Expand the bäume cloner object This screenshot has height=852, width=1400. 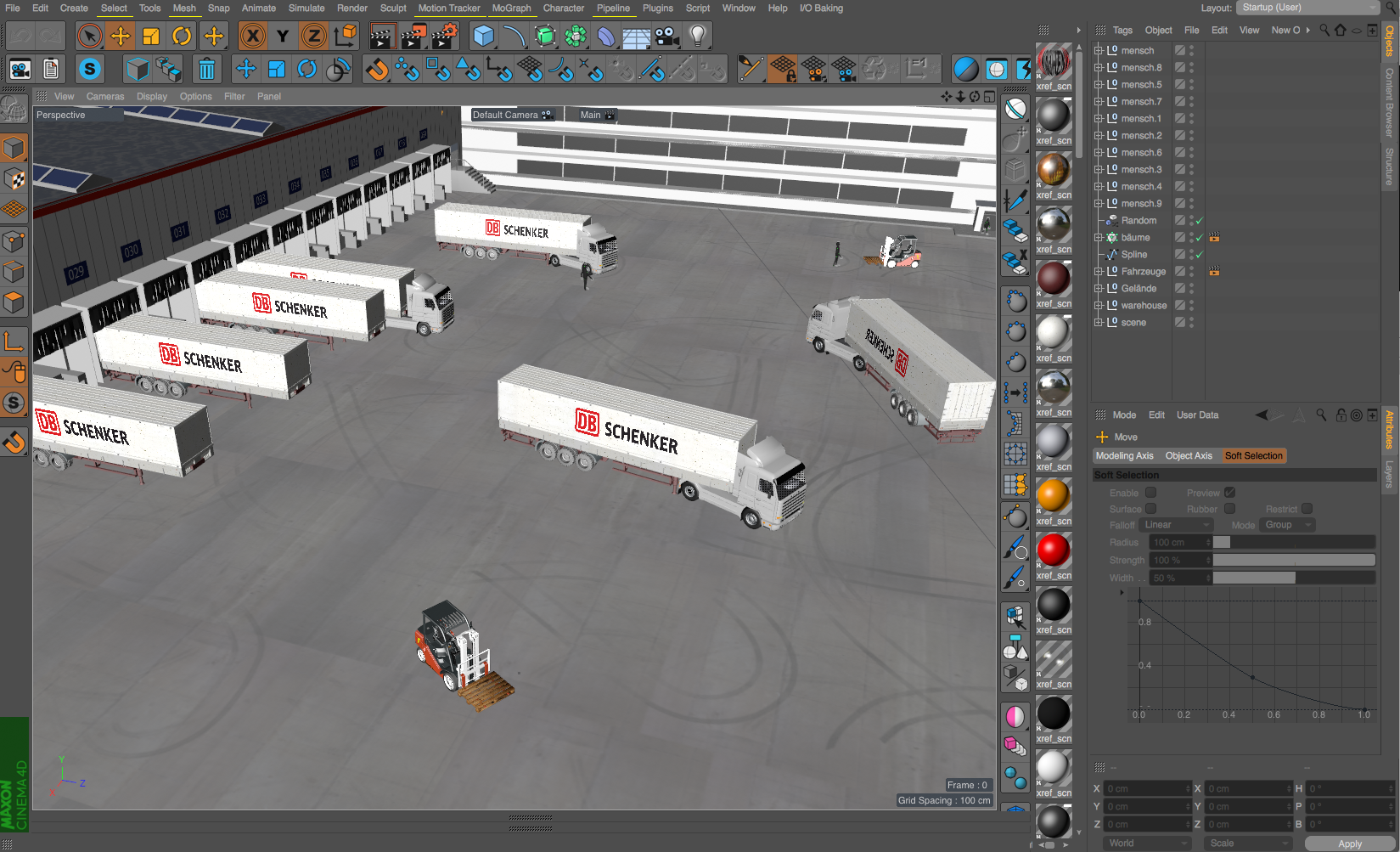[x=1099, y=238]
